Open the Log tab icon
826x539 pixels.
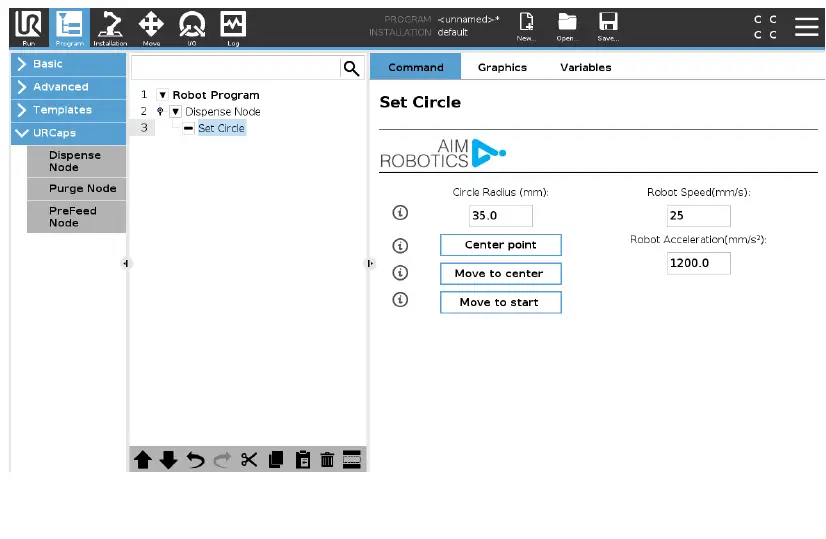[233, 28]
